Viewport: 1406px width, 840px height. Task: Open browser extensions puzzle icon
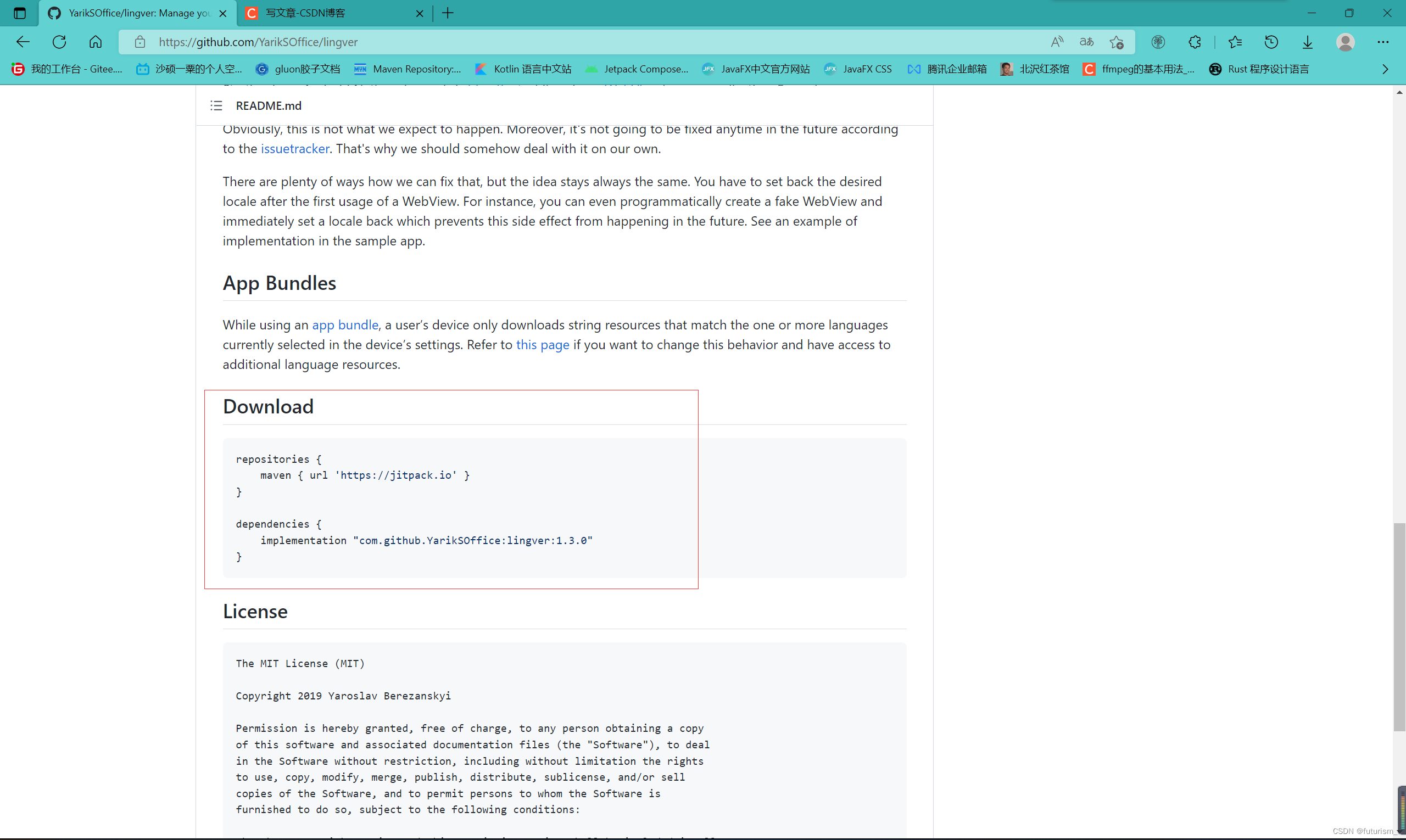(1194, 42)
